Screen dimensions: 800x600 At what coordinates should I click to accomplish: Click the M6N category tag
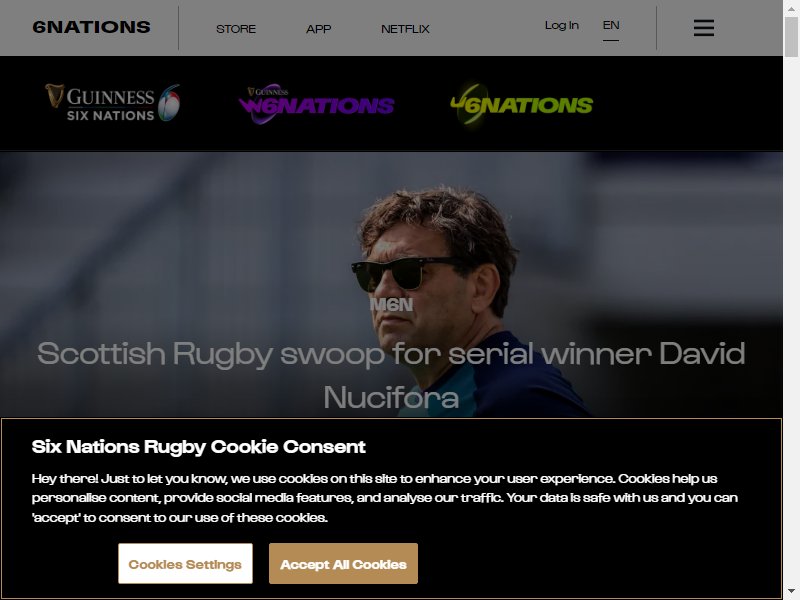click(391, 305)
